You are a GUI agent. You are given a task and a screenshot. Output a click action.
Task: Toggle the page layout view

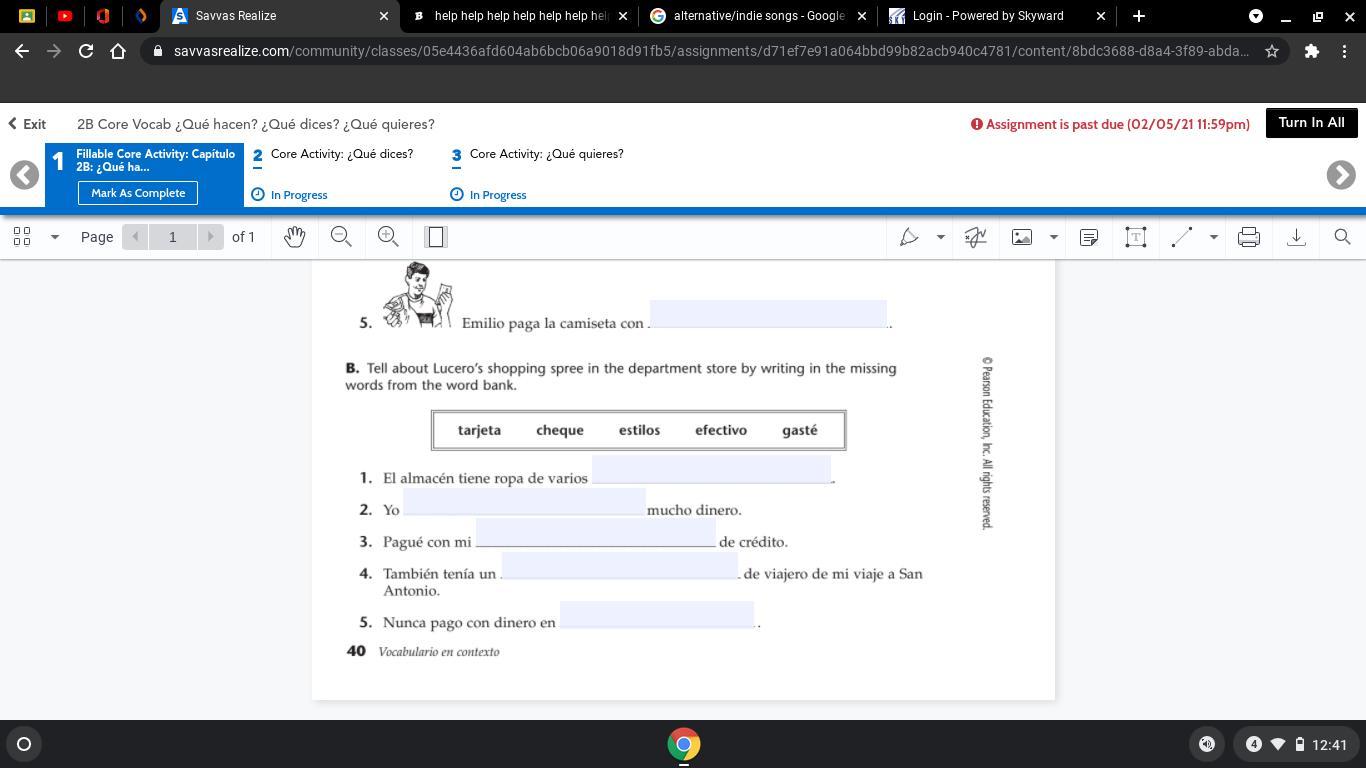[435, 237]
